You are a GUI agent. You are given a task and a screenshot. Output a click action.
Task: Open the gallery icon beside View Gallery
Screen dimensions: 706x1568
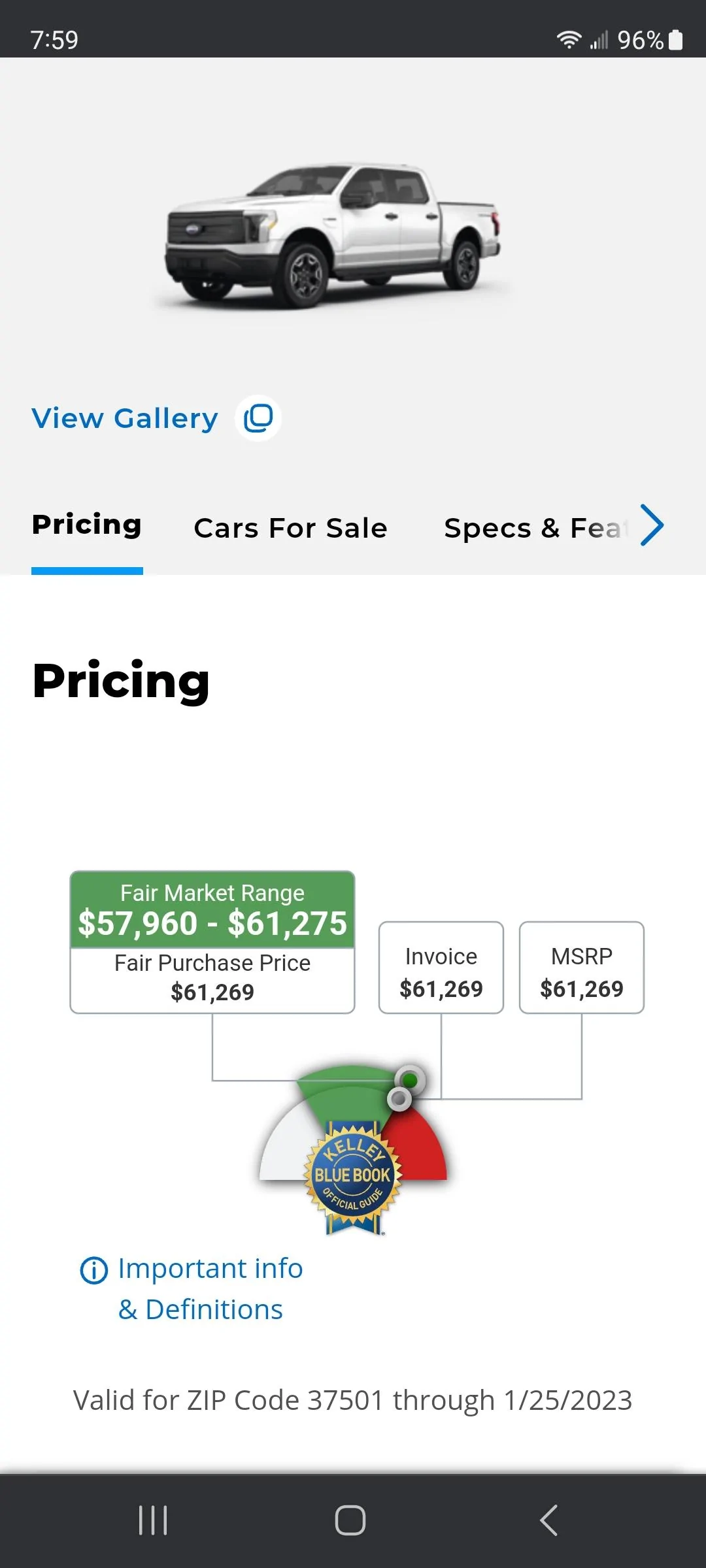[x=258, y=418]
